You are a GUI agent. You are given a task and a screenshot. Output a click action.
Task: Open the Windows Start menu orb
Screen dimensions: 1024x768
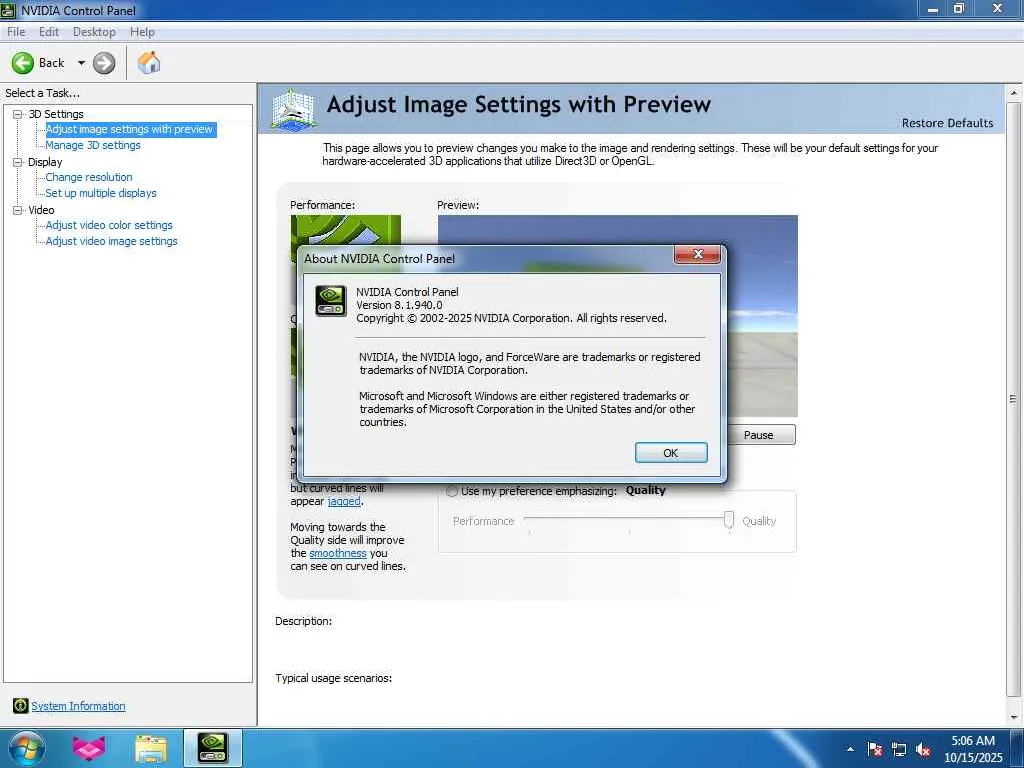27,748
